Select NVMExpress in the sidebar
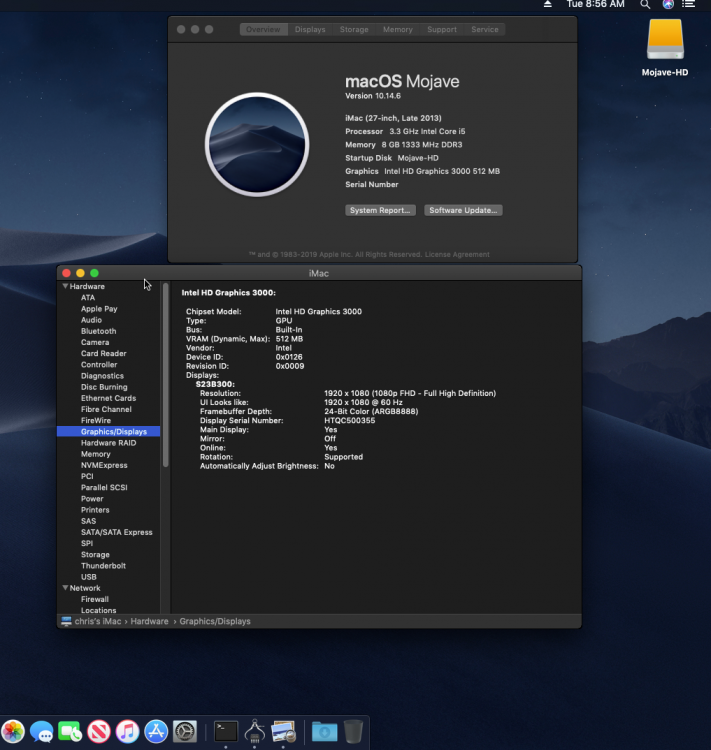 pyautogui.click(x=104, y=465)
